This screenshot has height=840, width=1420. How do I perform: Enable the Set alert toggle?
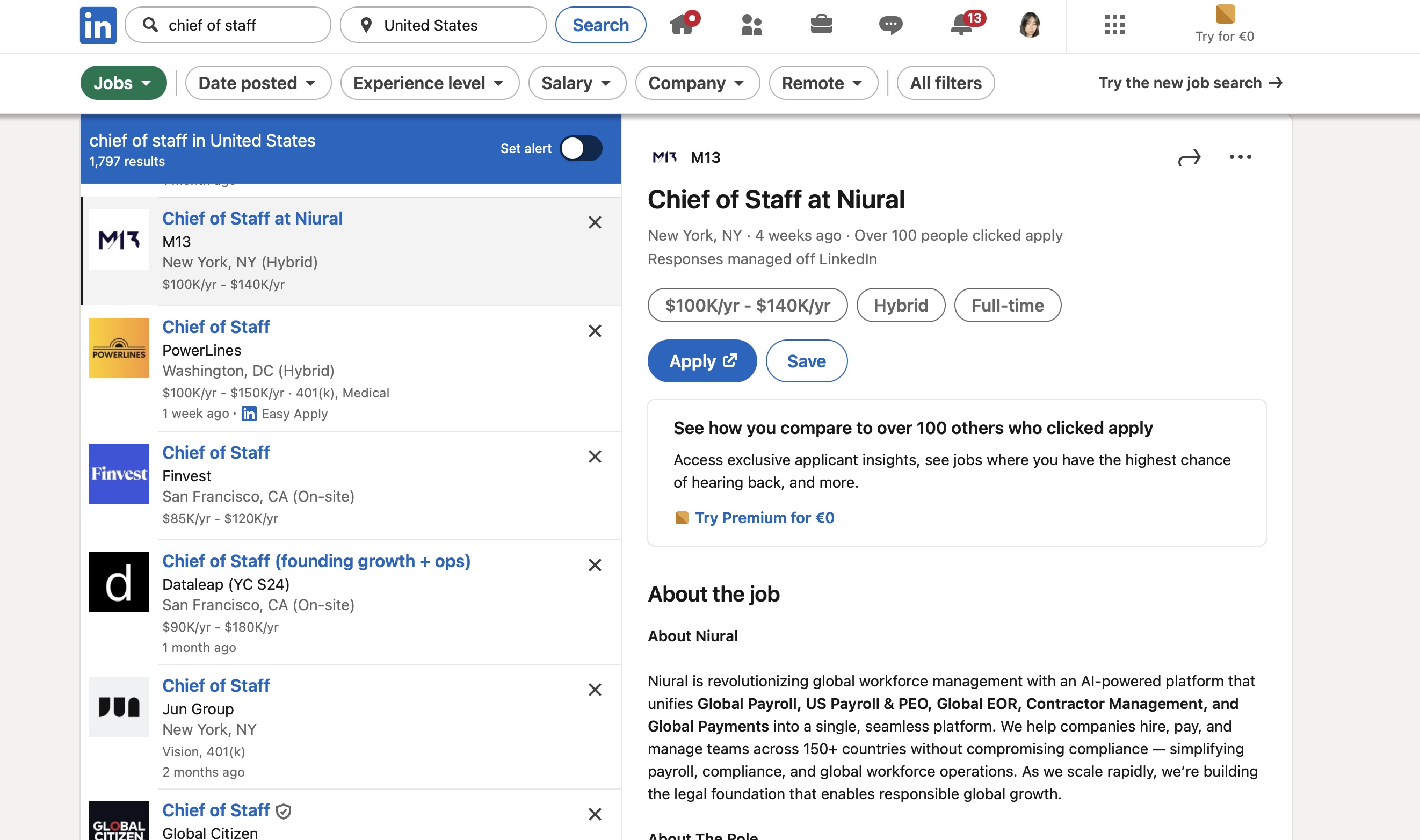581,148
